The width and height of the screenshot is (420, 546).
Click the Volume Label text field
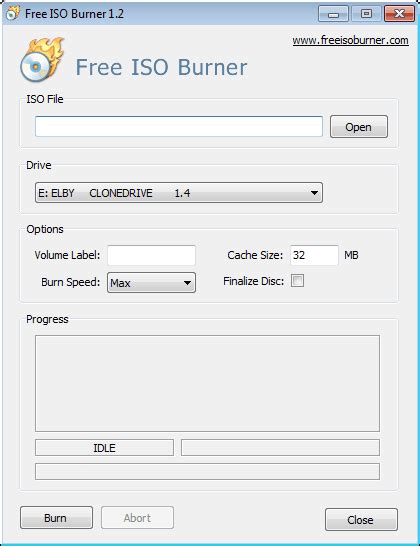click(151, 255)
